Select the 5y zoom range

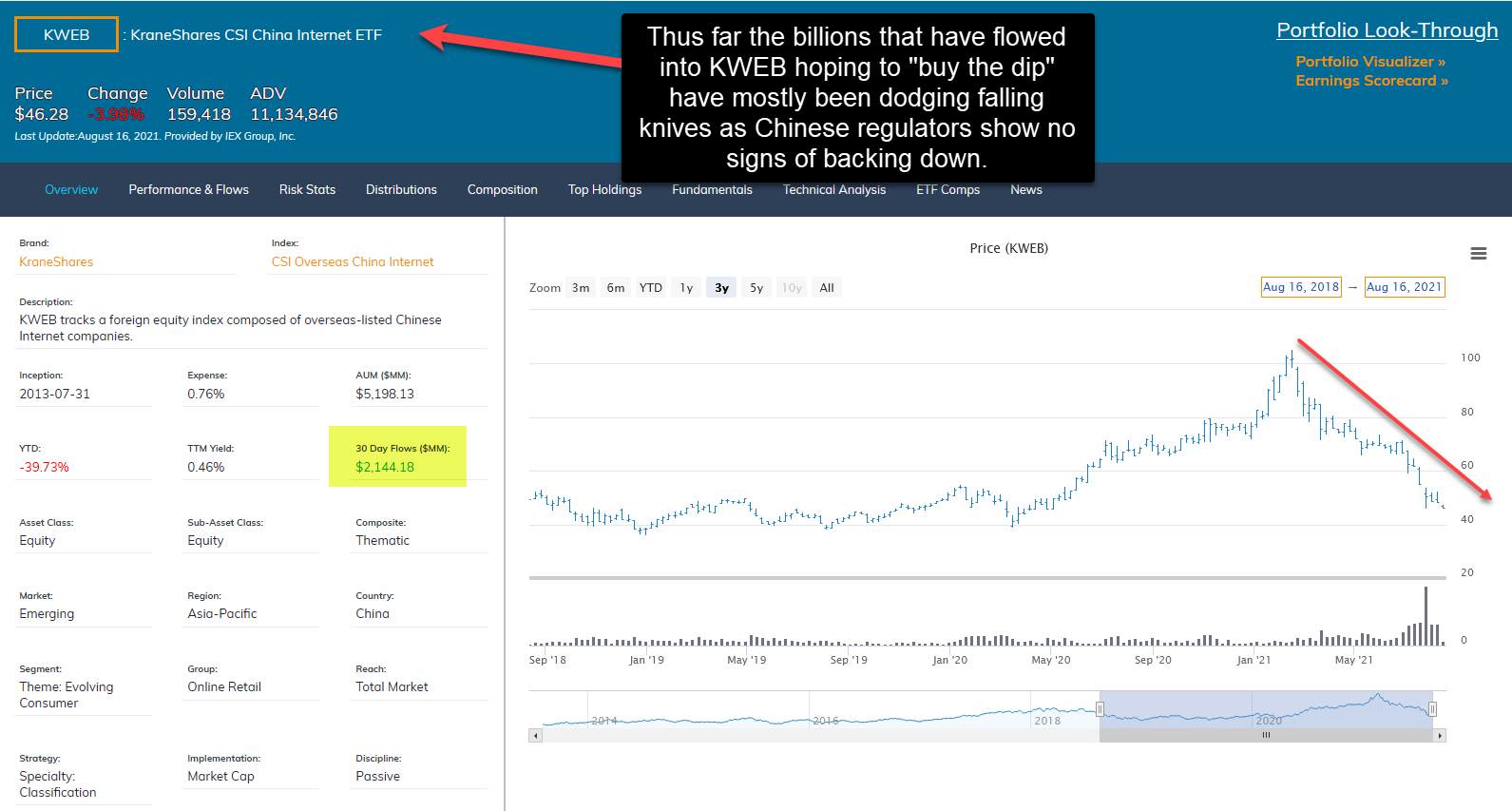756,288
